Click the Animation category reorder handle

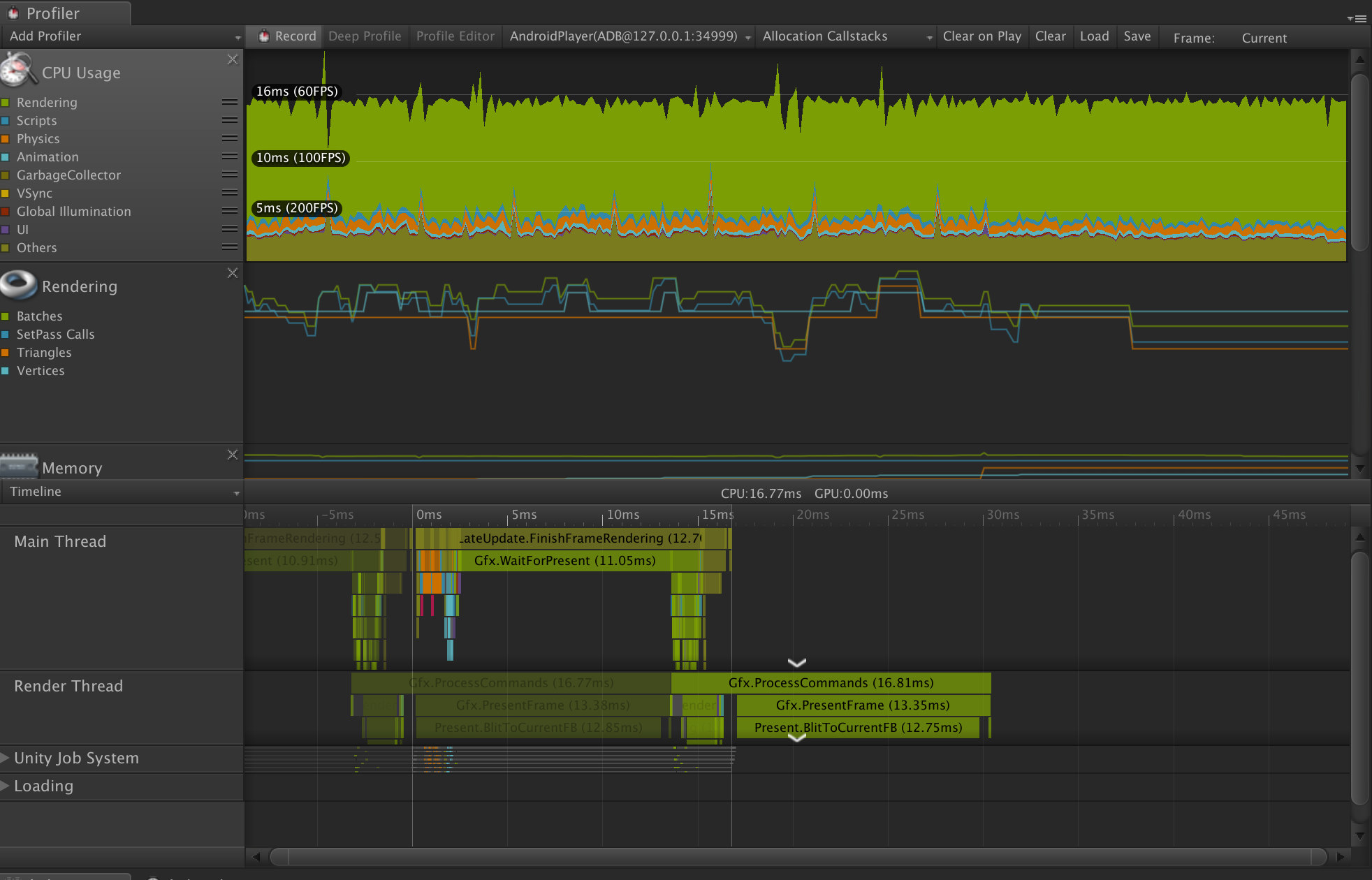[229, 156]
